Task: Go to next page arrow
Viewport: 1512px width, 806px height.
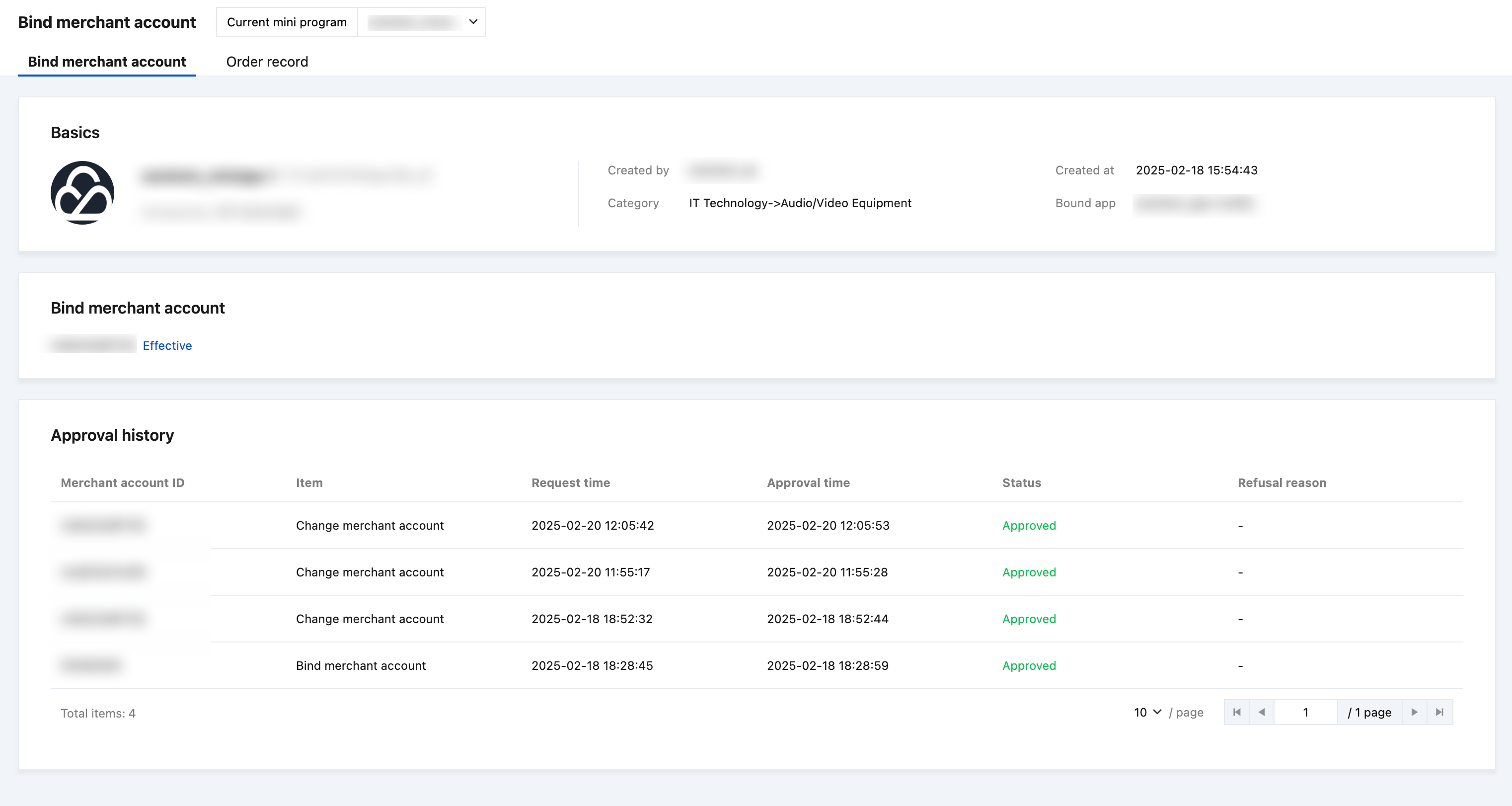Action: [x=1414, y=712]
